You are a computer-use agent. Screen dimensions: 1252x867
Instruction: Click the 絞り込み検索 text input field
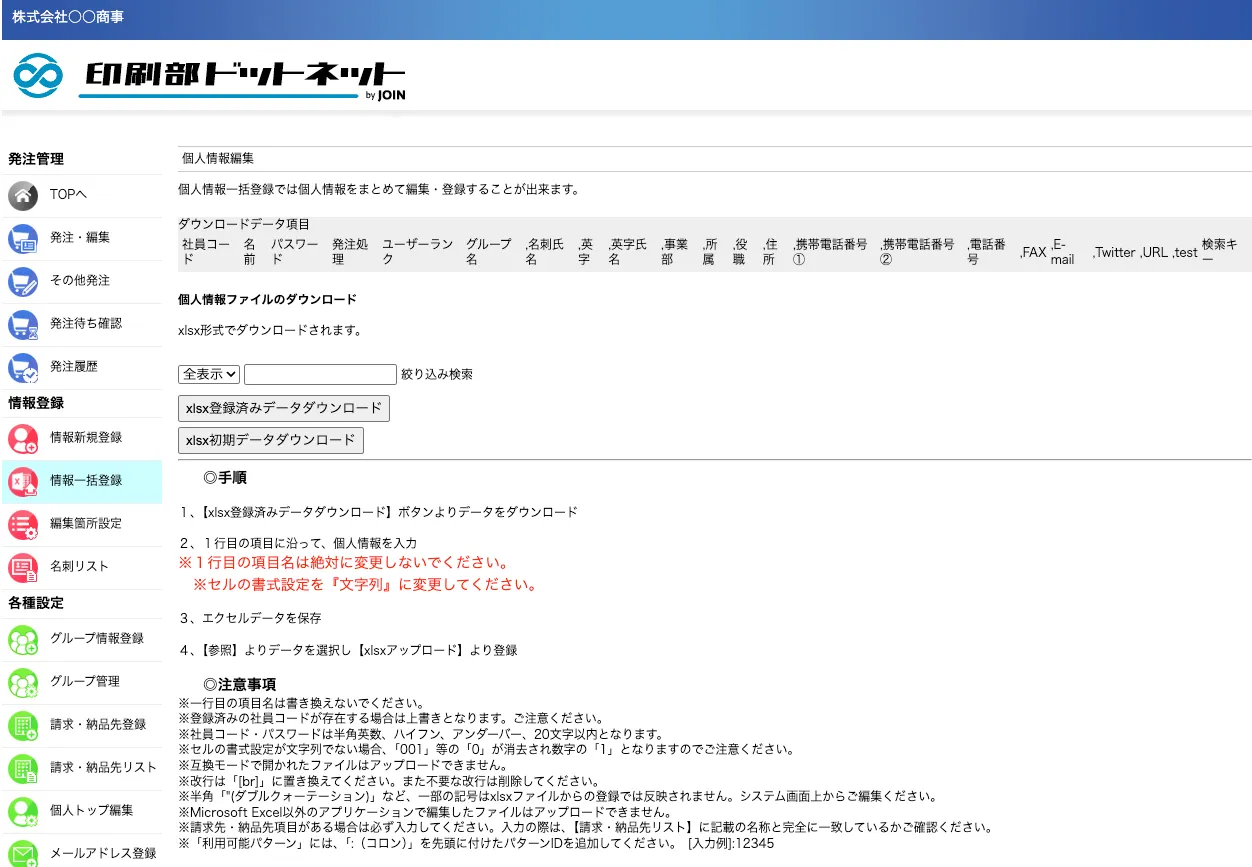[320, 374]
